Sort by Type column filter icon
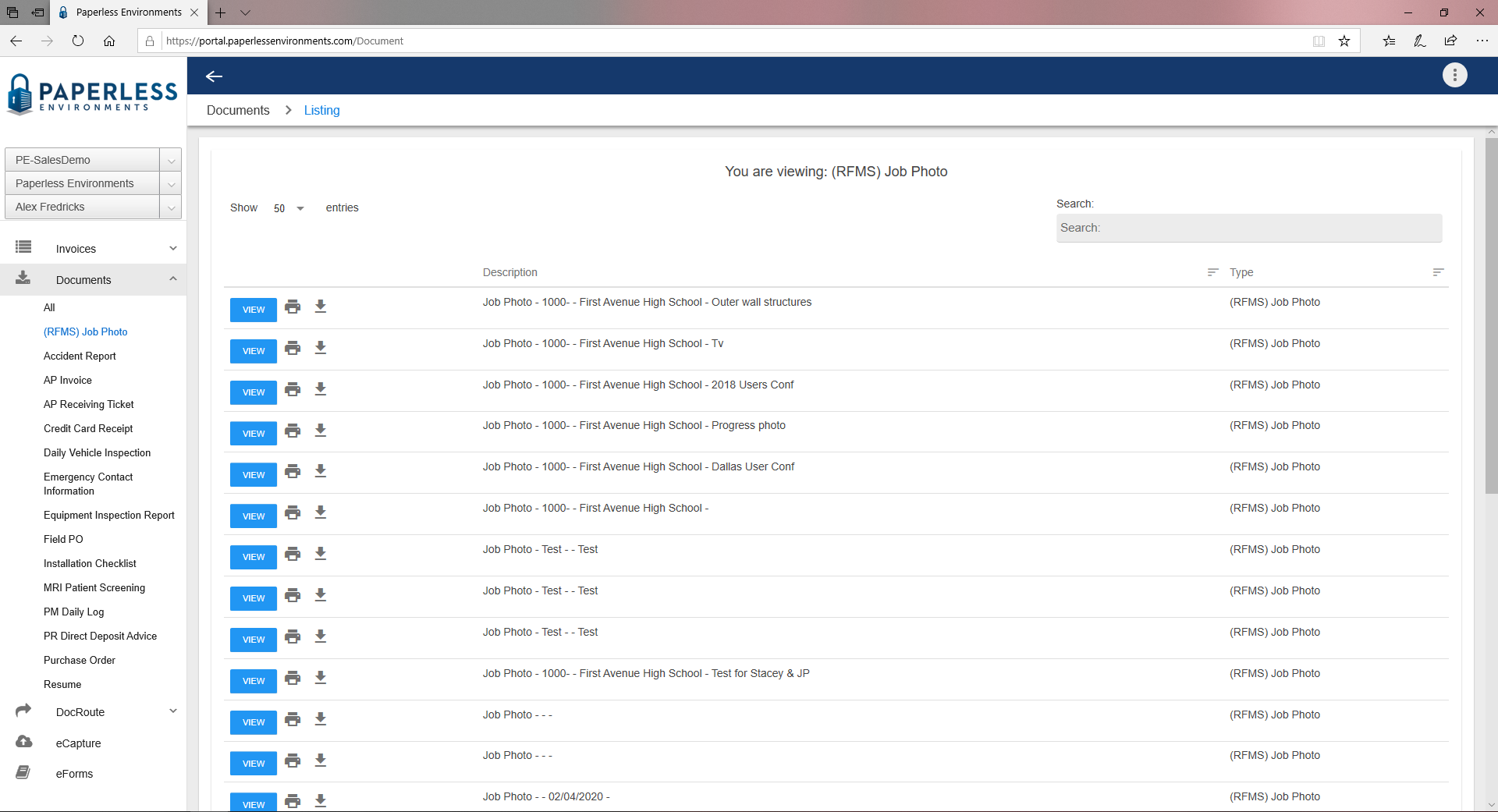 pyautogui.click(x=1439, y=272)
